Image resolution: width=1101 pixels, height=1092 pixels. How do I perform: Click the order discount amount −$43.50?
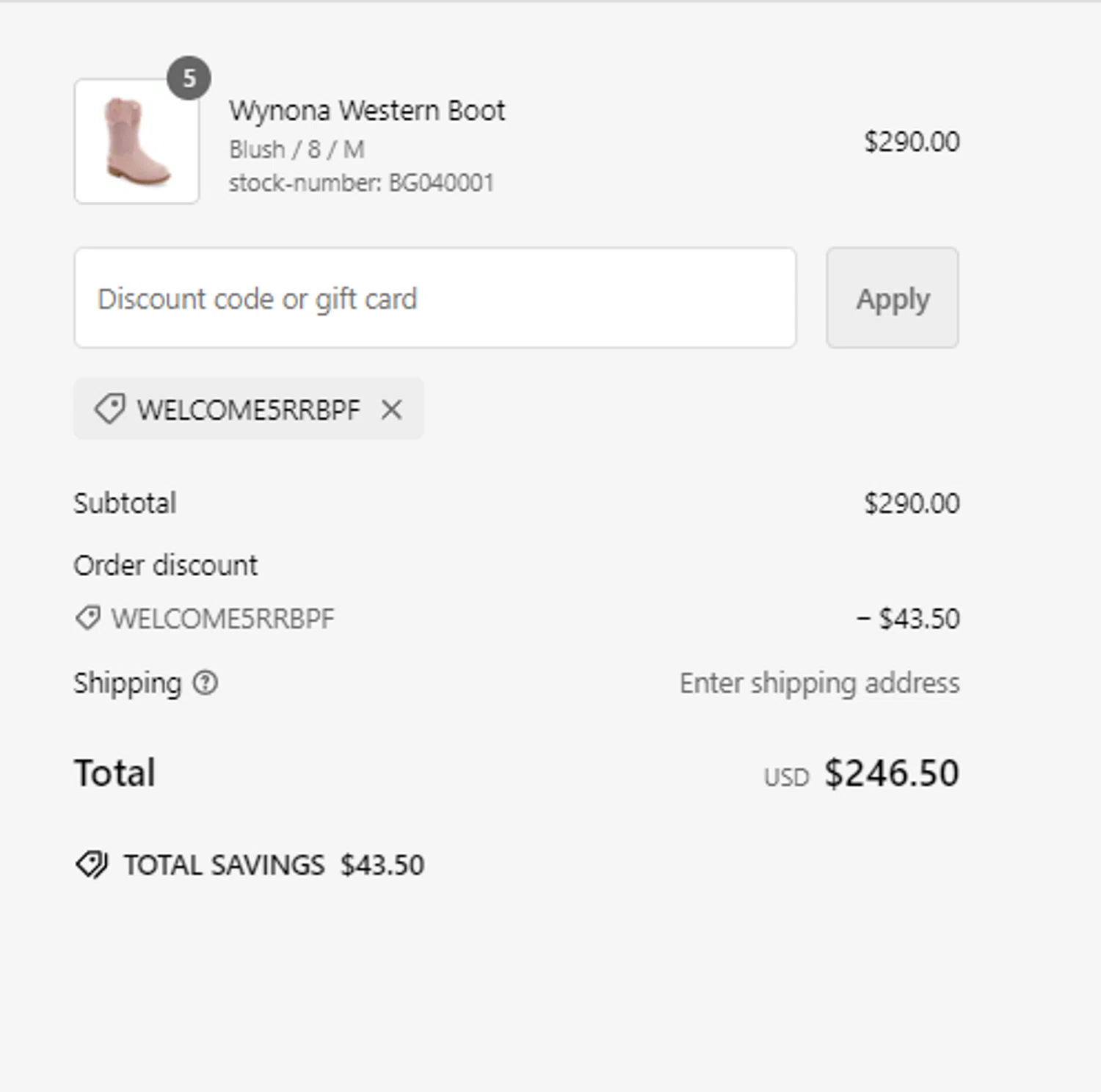click(x=908, y=619)
